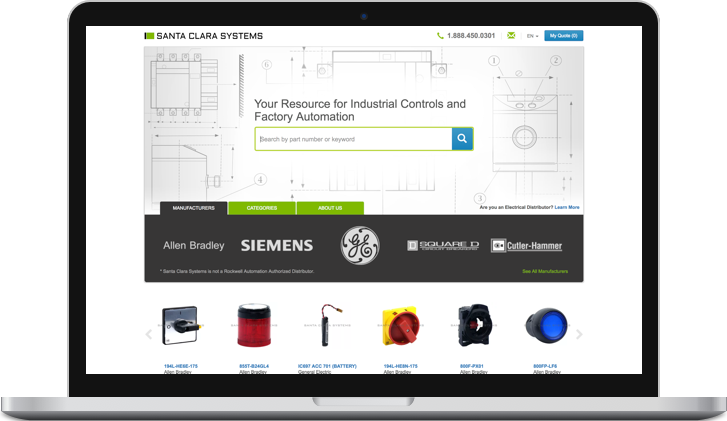The image size is (727, 421).
Task: Click the blue magnifier search button
Action: coord(462,139)
